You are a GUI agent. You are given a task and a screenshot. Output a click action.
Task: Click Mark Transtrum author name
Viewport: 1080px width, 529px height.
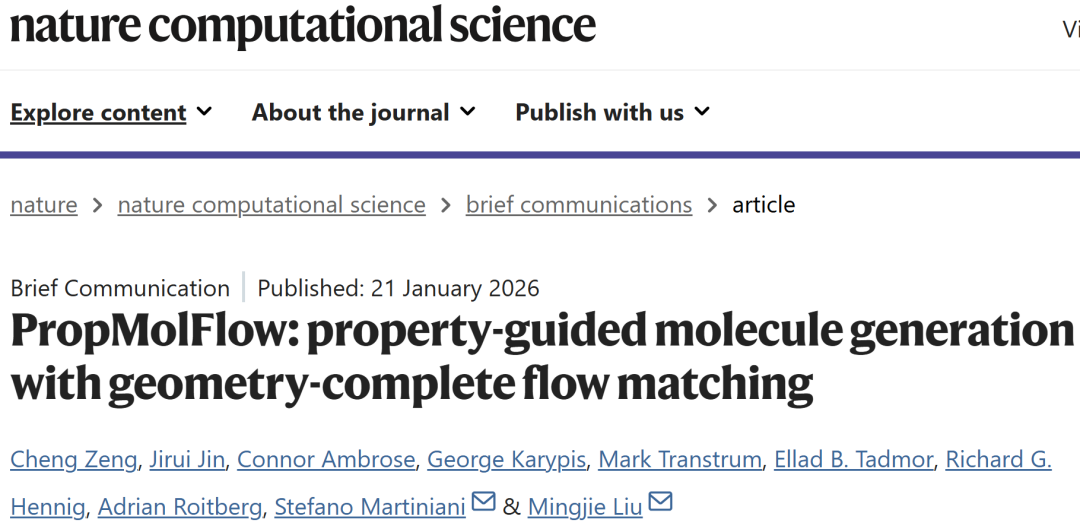tap(679, 460)
